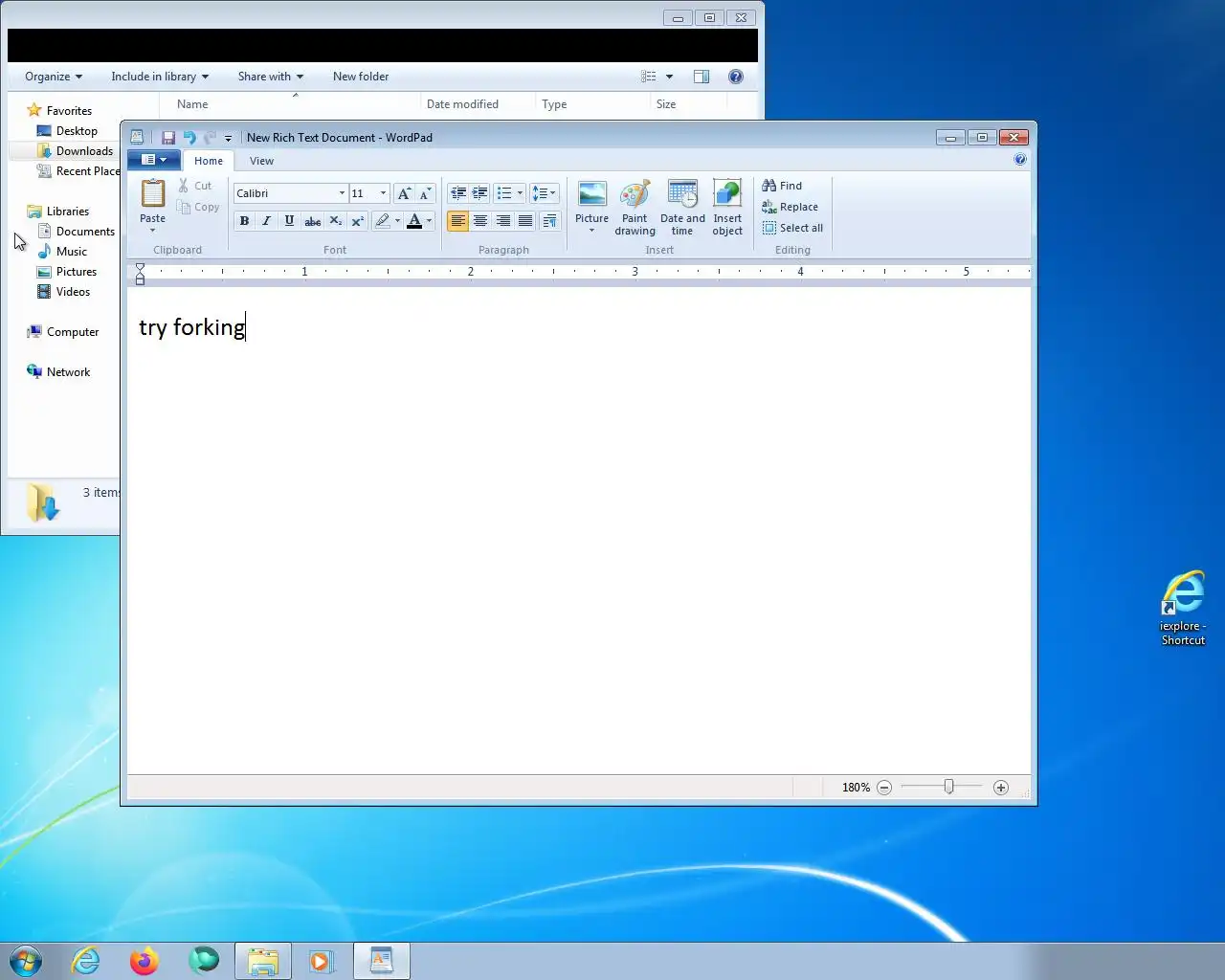Open Find in Editing group
1225x980 pixels.
782,186
